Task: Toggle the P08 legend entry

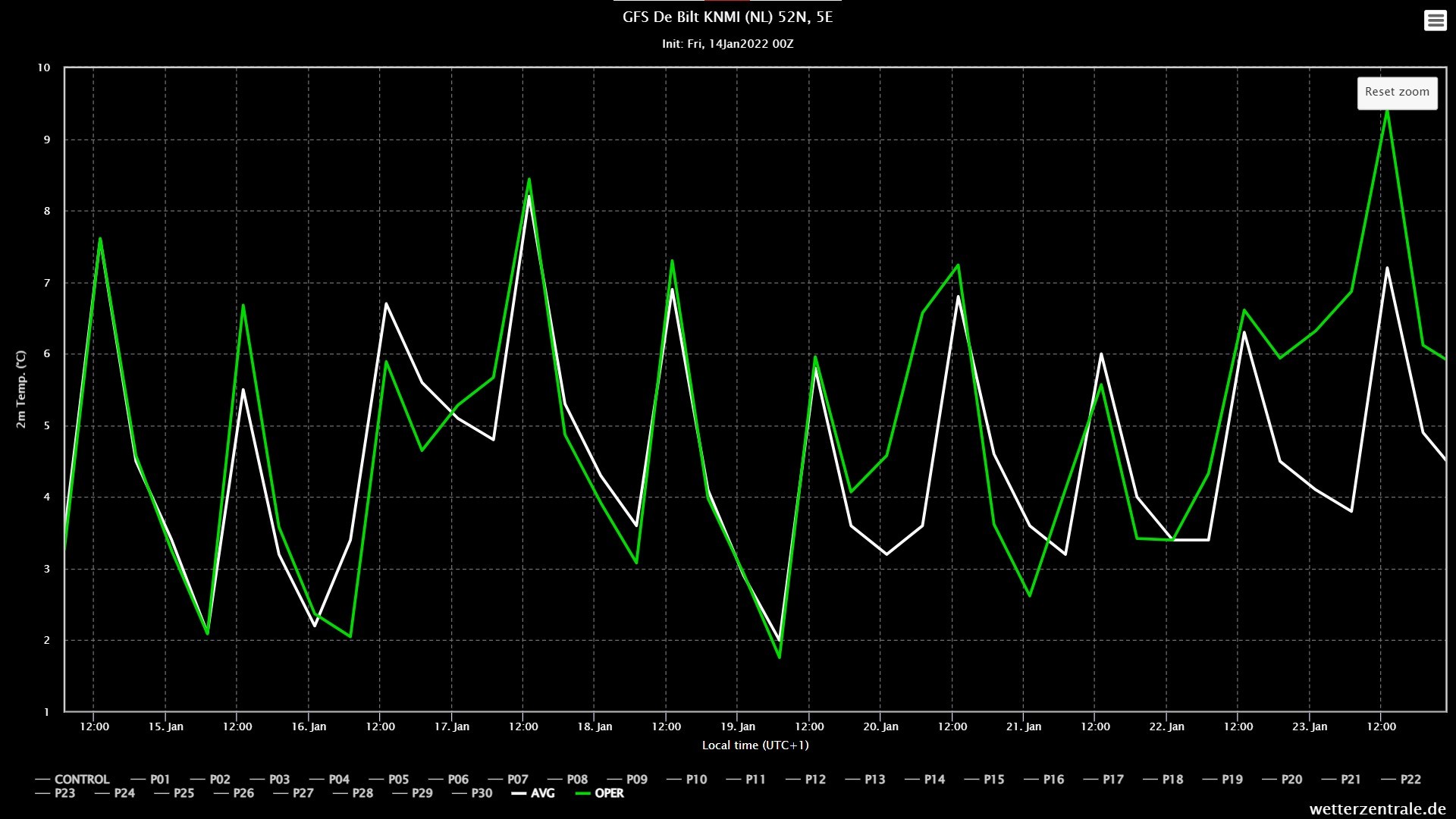Action: point(576,780)
